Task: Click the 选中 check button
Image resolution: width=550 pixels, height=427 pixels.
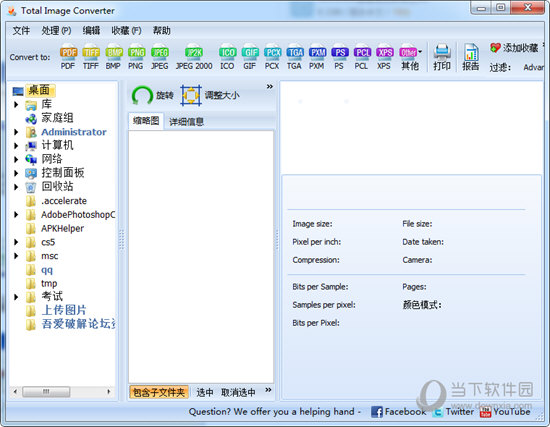Action: [x=204, y=392]
